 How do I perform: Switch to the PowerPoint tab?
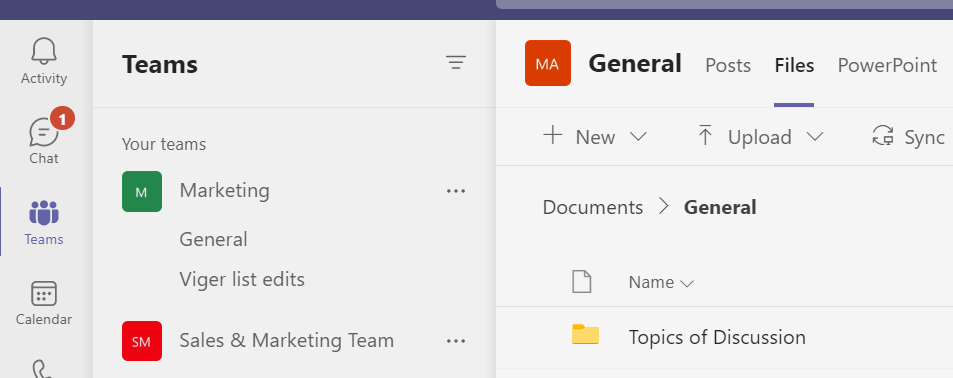pyautogui.click(x=887, y=66)
